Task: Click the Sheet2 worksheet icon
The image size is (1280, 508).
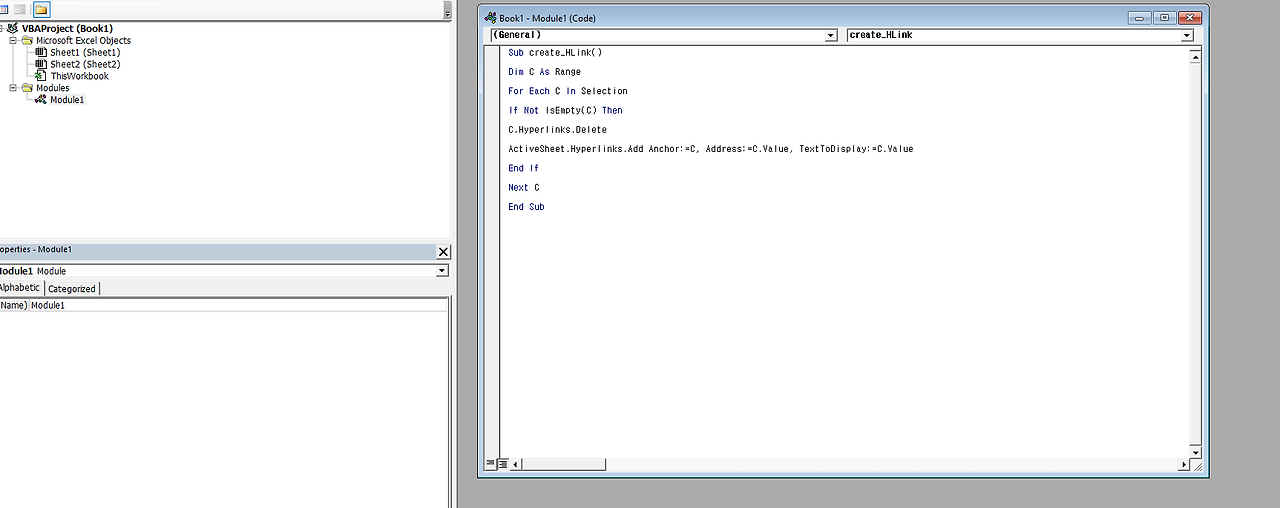Action: [41, 64]
